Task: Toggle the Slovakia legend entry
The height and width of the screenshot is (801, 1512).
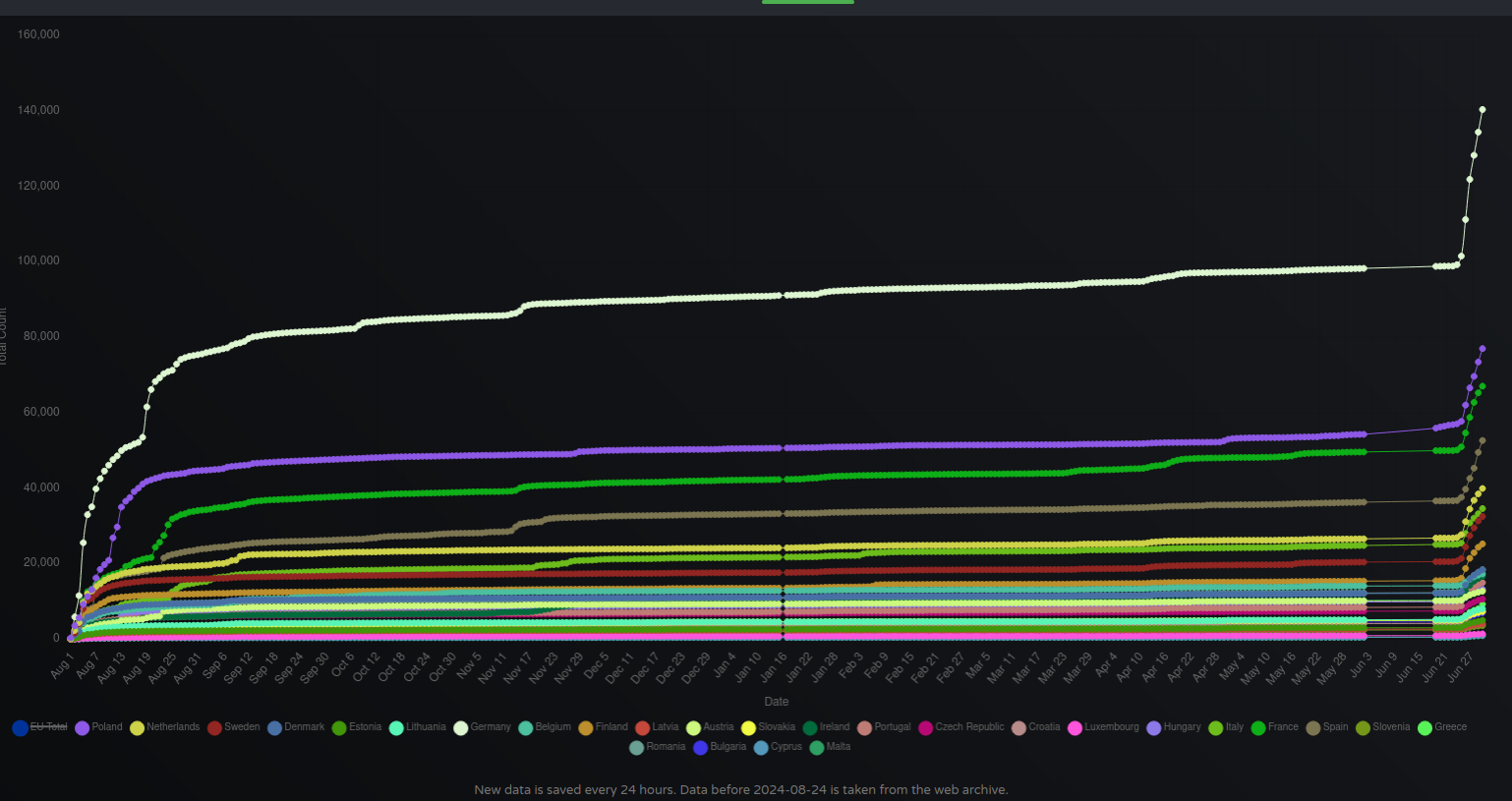Action: [768, 727]
